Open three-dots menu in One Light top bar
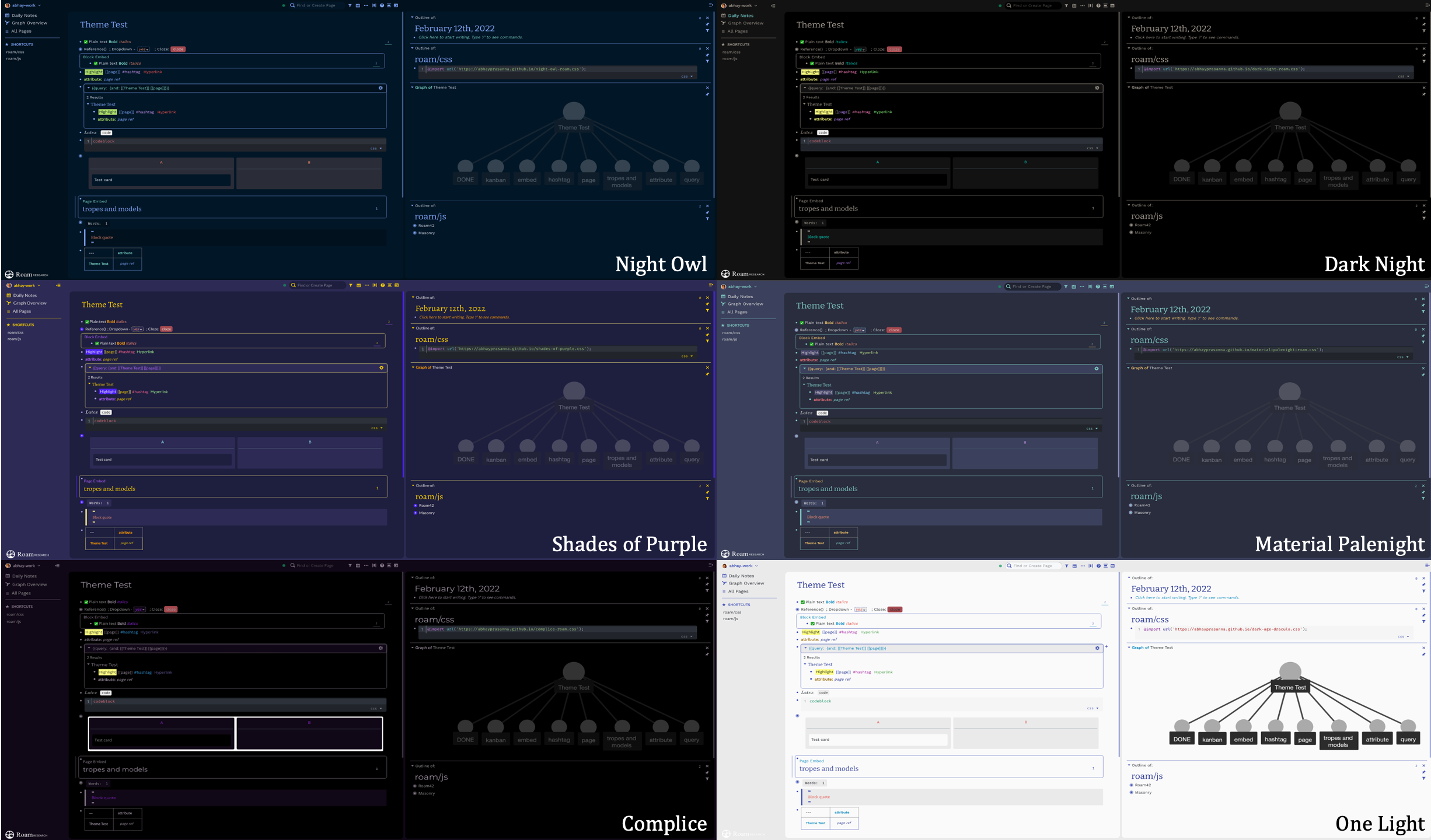This screenshot has height=840, width=1431. tap(1083, 566)
